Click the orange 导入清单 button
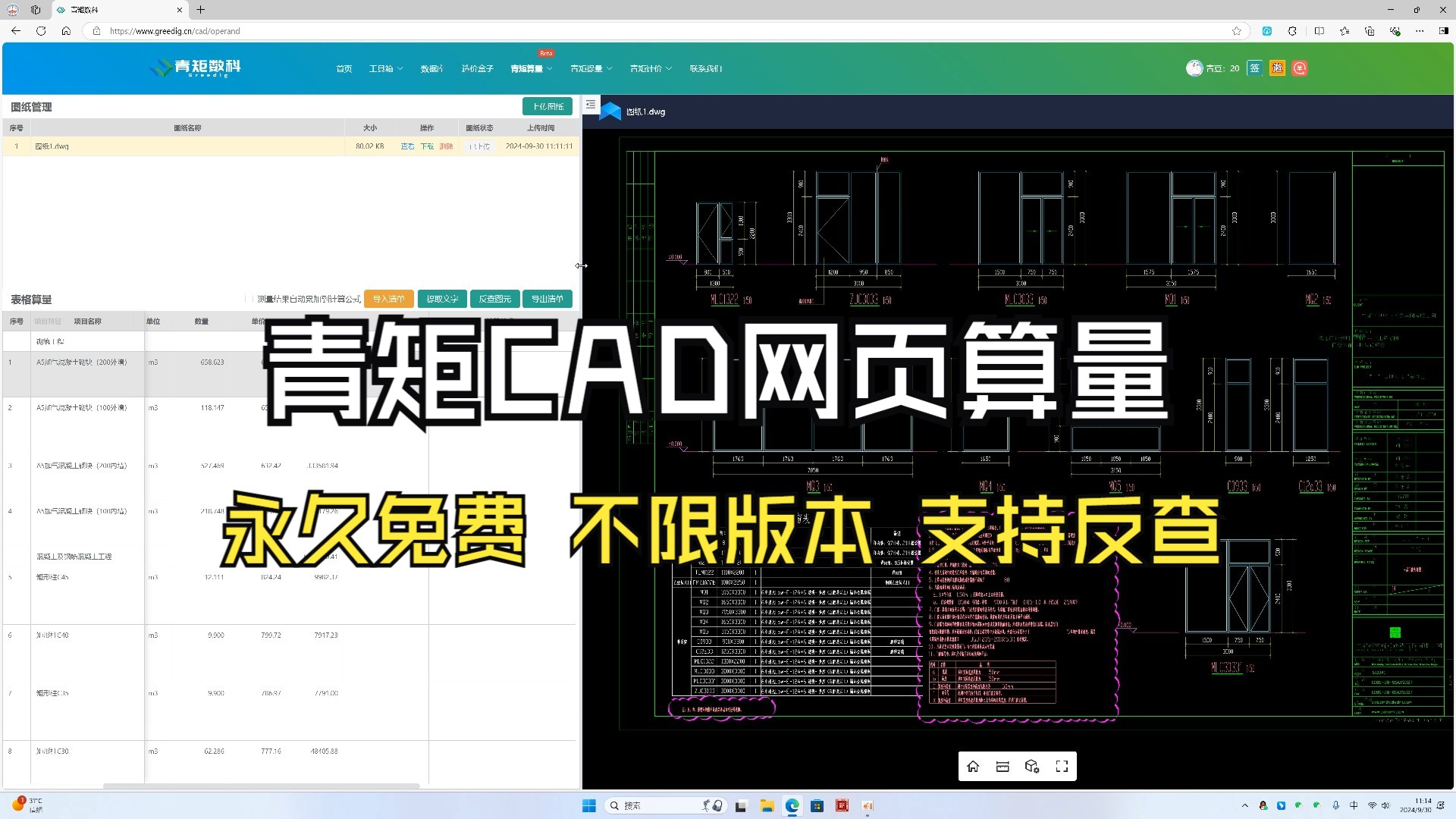Image resolution: width=1456 pixels, height=819 pixels. pos(388,299)
